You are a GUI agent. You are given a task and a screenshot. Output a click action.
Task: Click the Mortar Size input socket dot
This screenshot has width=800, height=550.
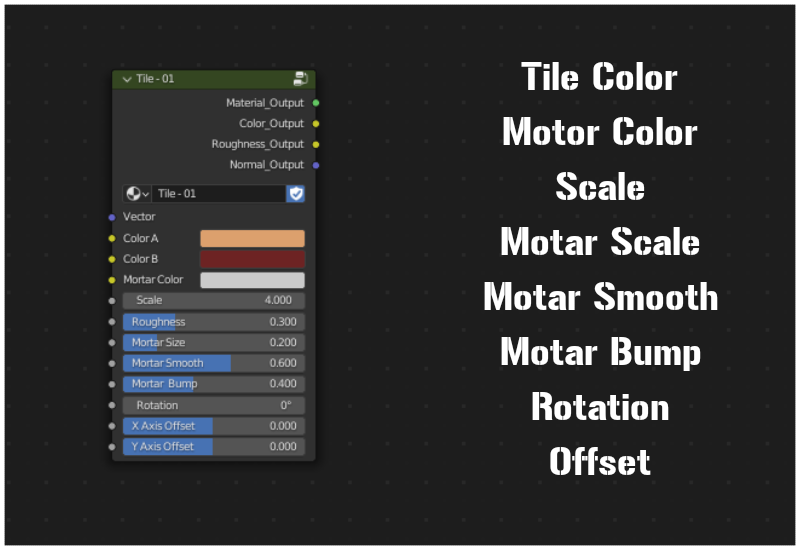pyautogui.click(x=112, y=343)
